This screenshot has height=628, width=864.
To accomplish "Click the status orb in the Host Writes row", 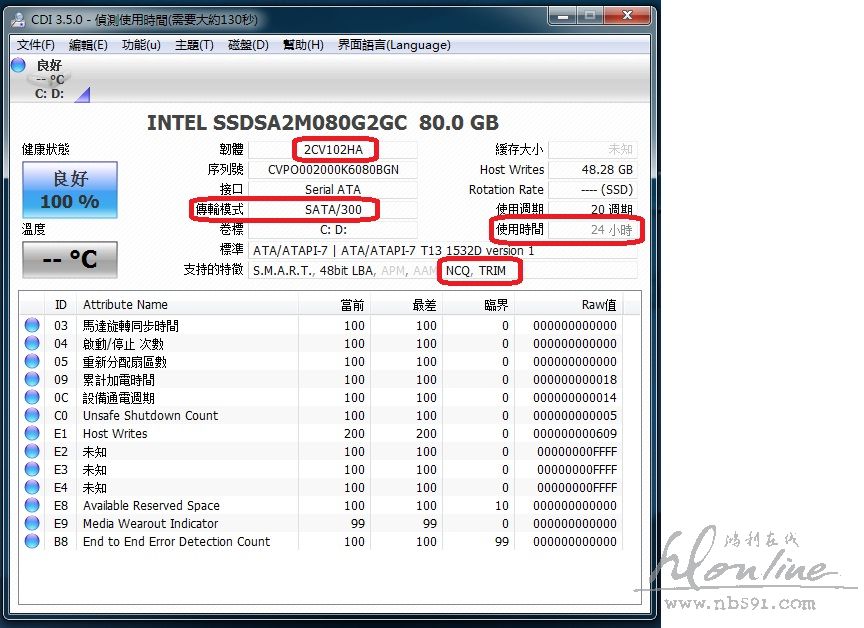I will click(x=32, y=433).
